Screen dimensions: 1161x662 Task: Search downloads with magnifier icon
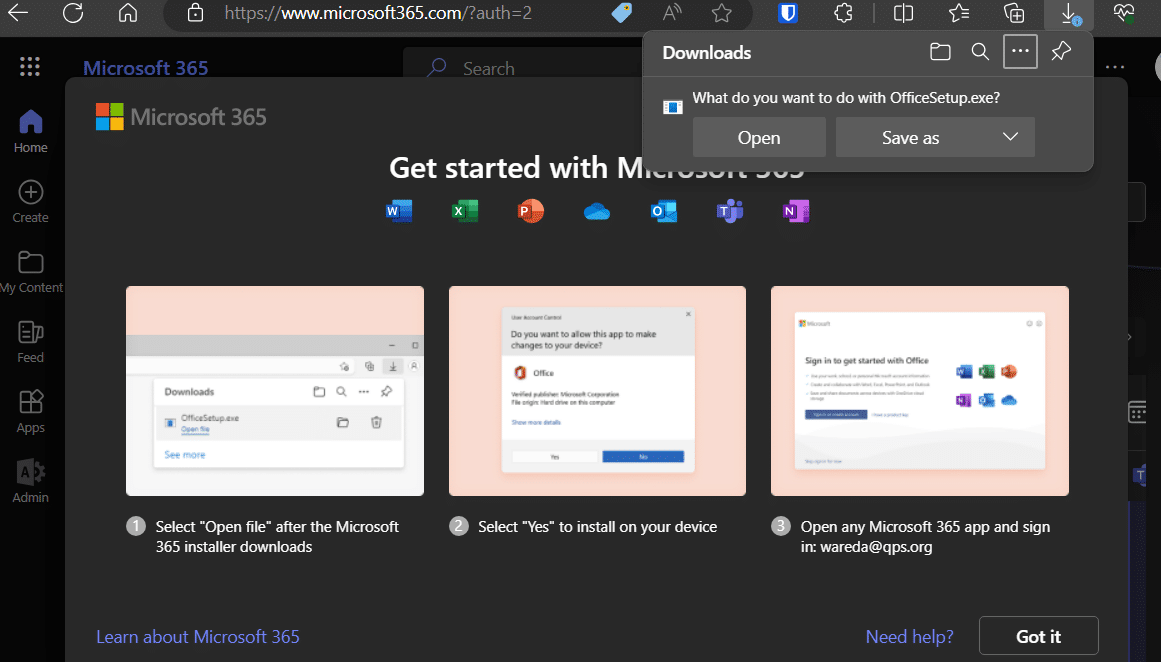point(980,52)
